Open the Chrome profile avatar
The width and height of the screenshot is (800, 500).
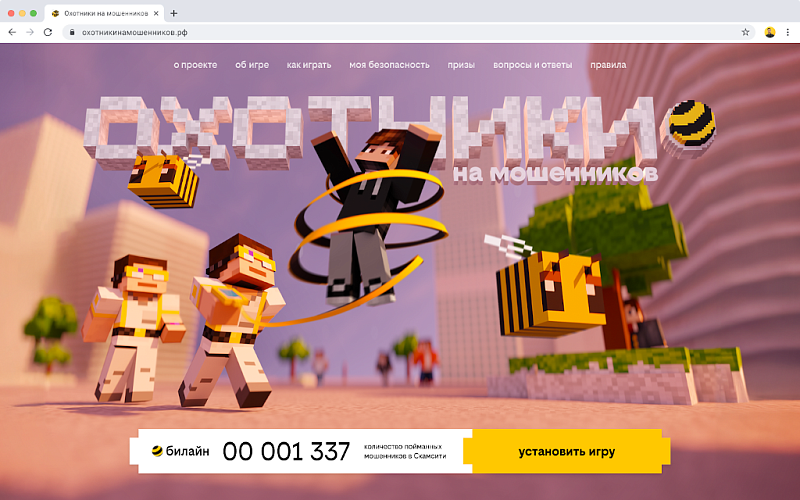770,32
